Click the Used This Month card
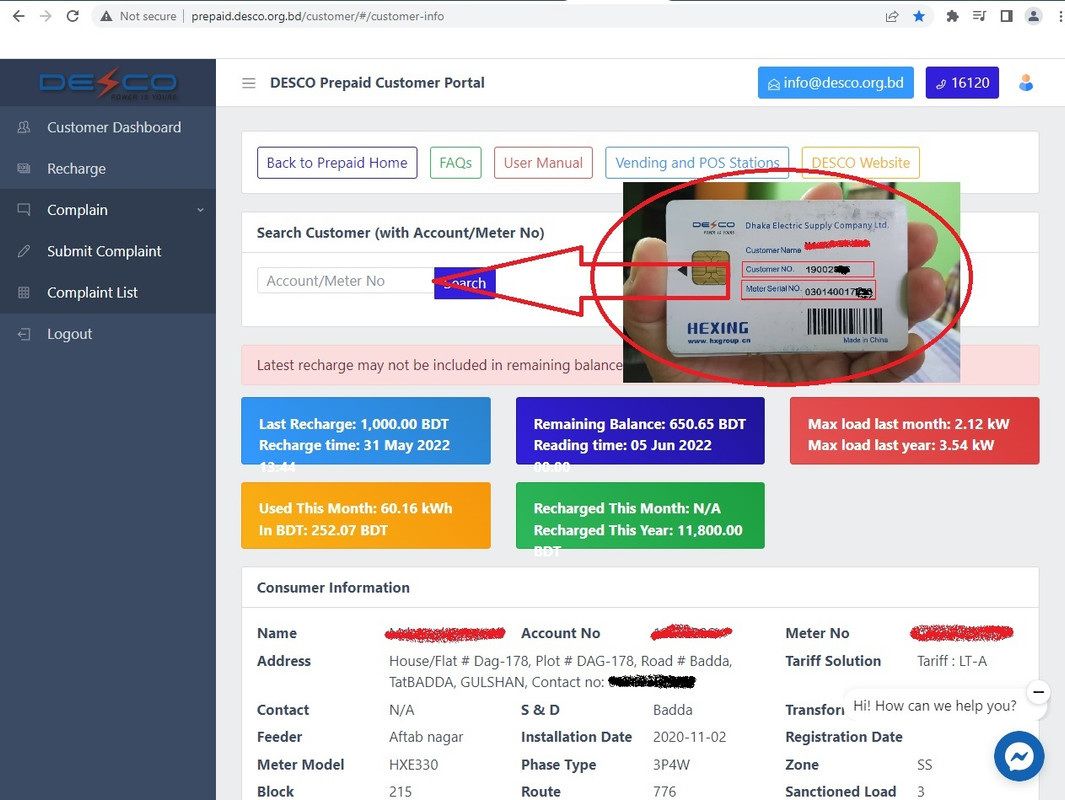Image resolution: width=1065 pixels, height=800 pixels. point(365,515)
